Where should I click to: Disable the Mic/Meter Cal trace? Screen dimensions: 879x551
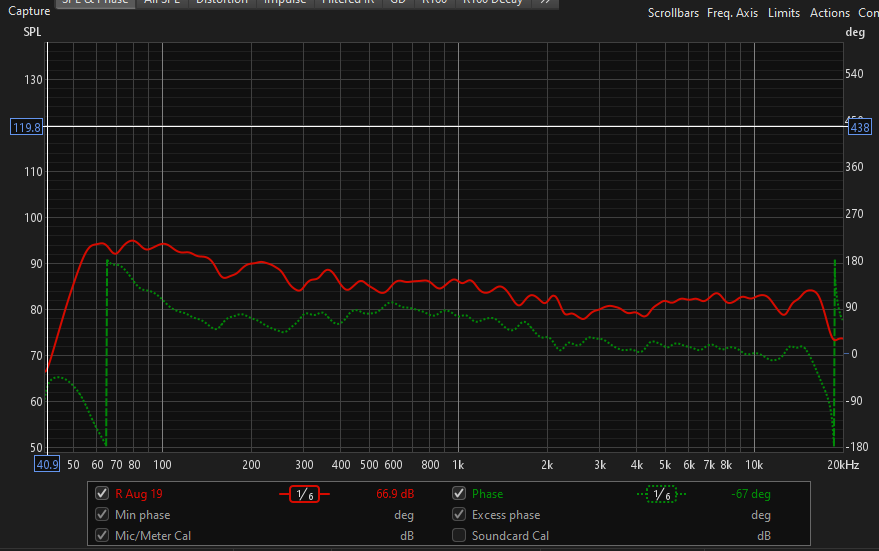click(101, 536)
